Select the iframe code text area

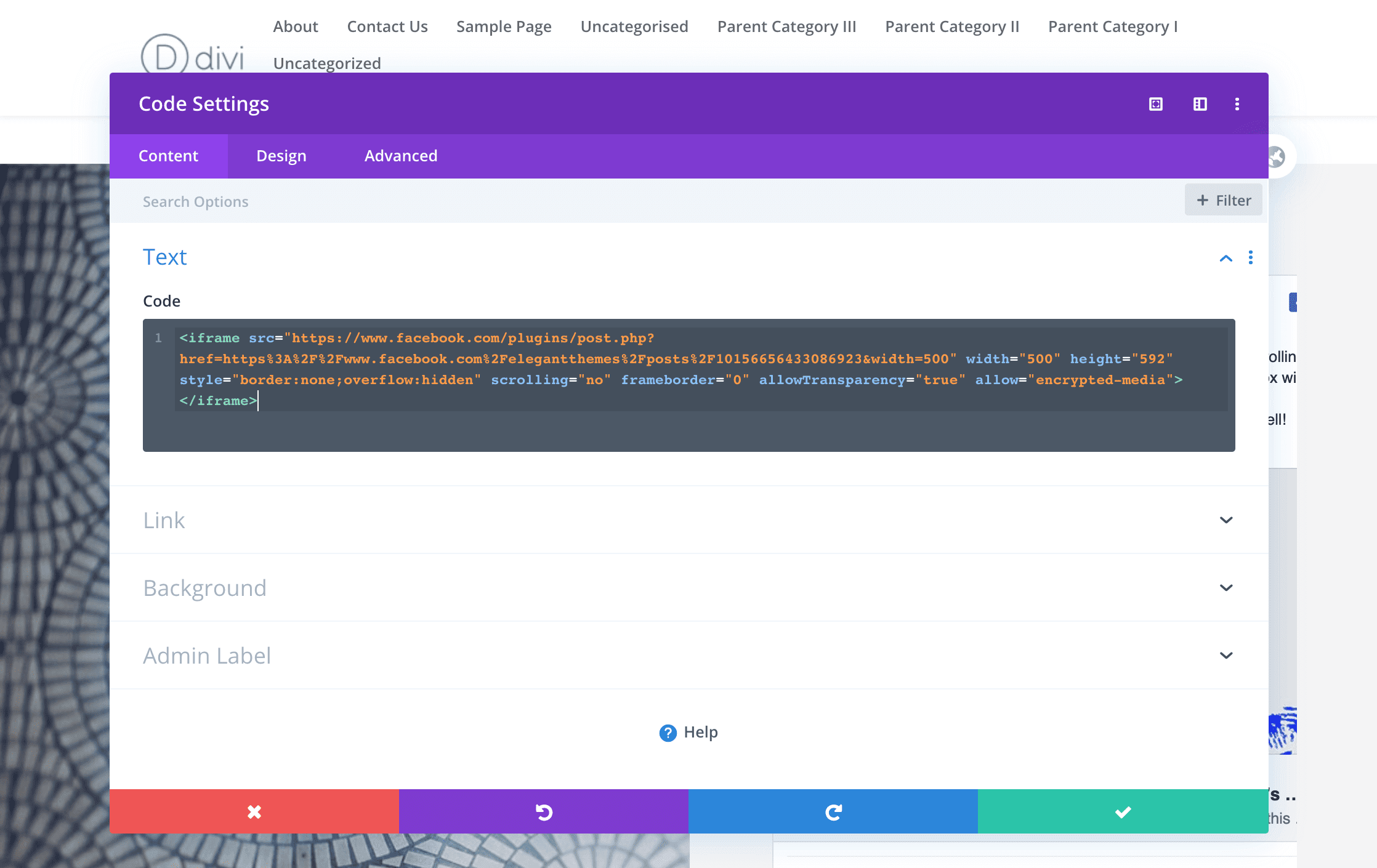(x=688, y=385)
